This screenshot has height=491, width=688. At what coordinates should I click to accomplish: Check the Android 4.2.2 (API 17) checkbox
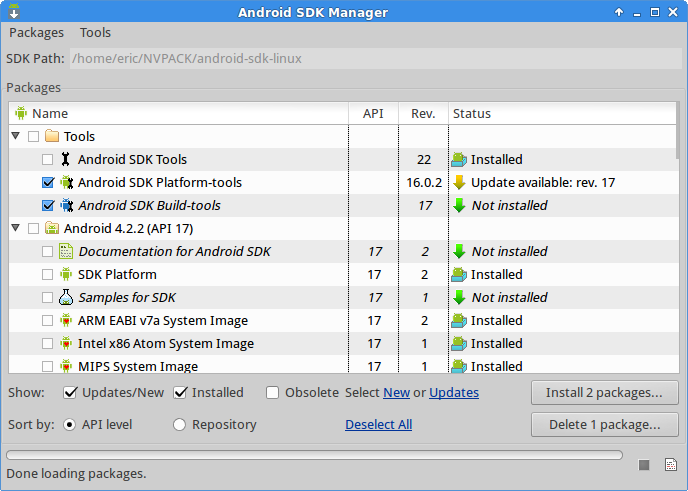[x=33, y=228]
